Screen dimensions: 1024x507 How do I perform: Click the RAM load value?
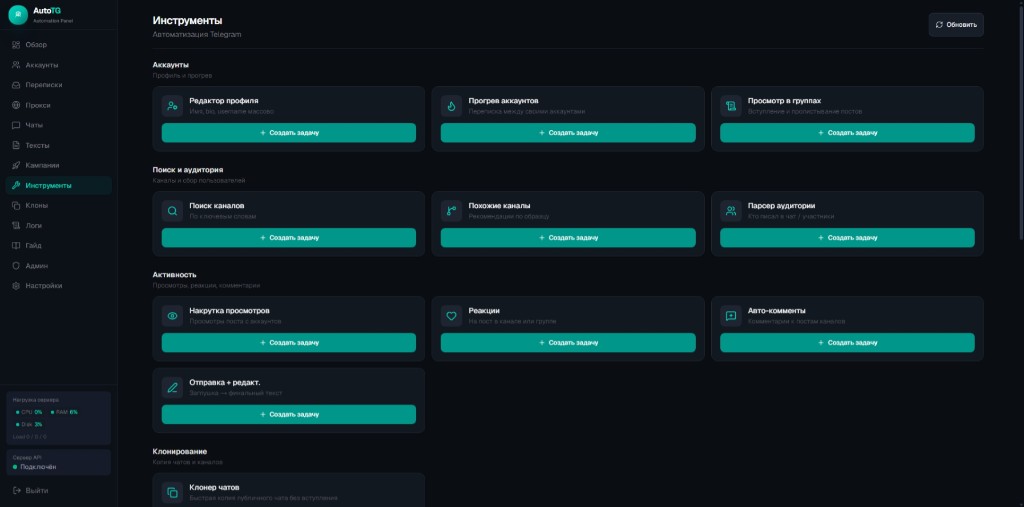[x=73, y=412]
